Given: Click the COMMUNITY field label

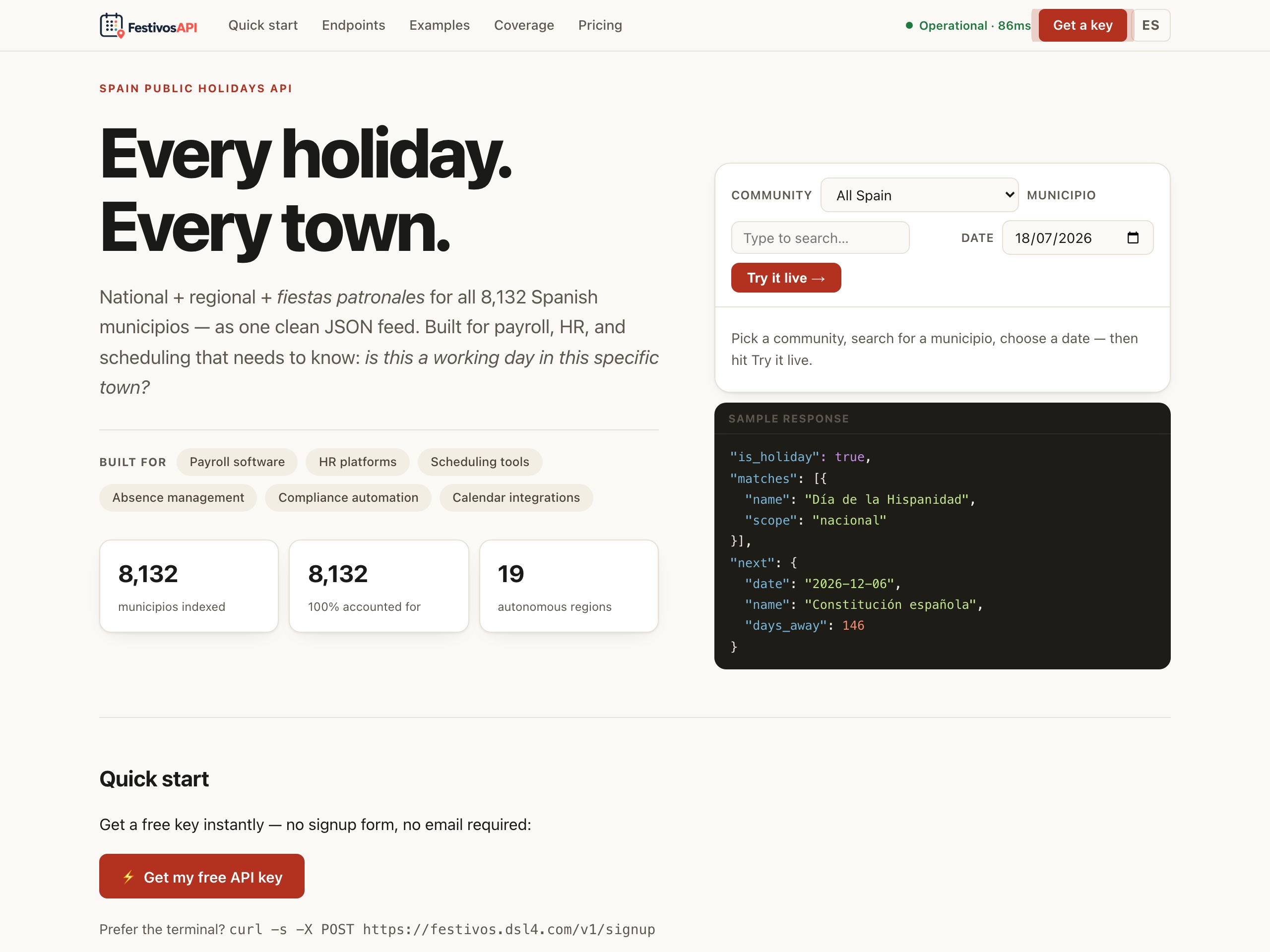Looking at the screenshot, I should click(771, 195).
